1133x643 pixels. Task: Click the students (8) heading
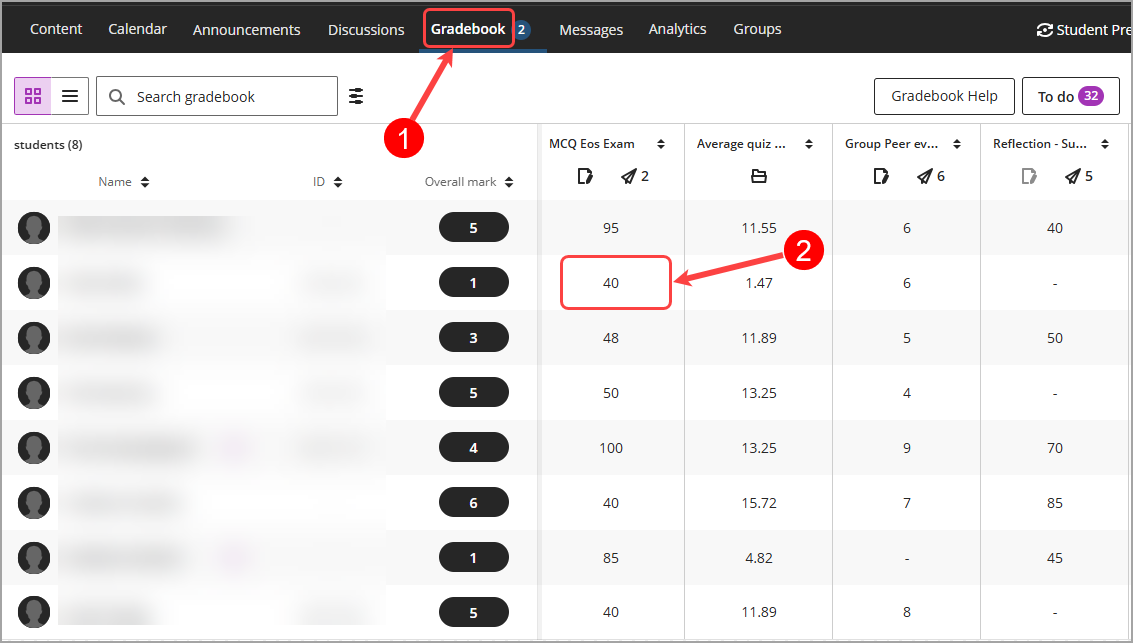pyautogui.click(x=48, y=144)
